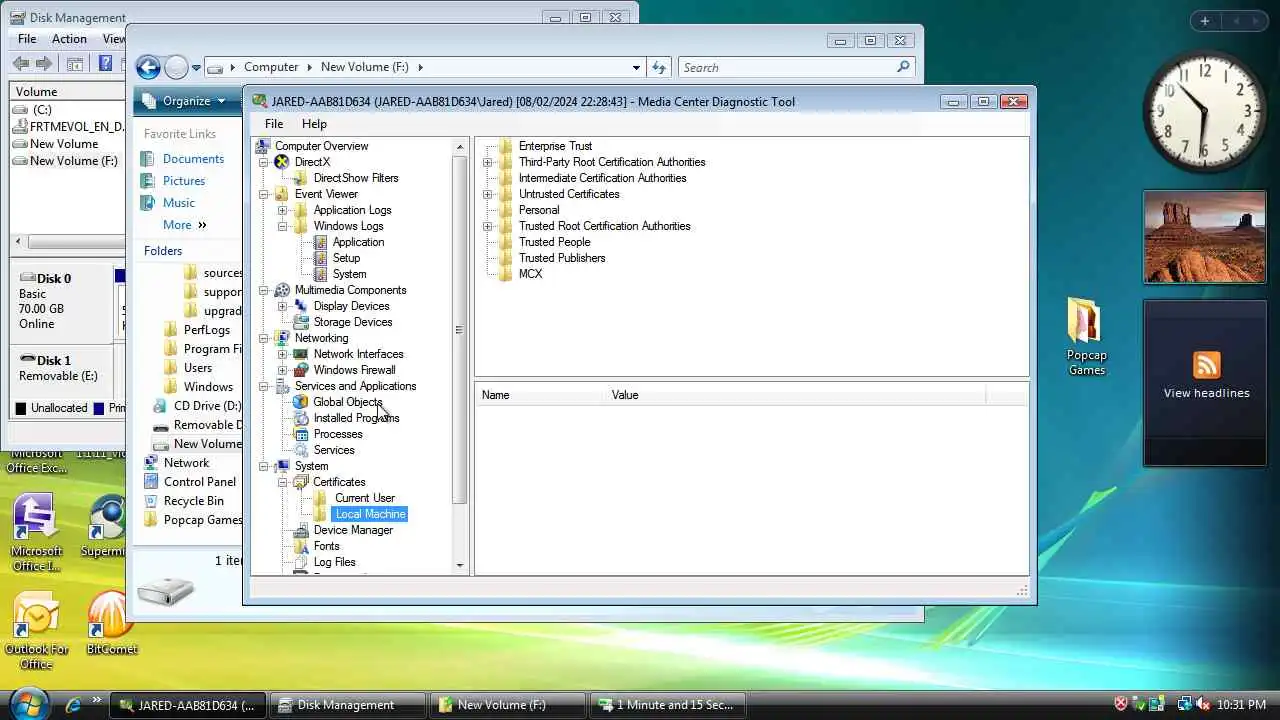Select Intermediate Certification Authorities store
1280x720 pixels.
point(602,178)
